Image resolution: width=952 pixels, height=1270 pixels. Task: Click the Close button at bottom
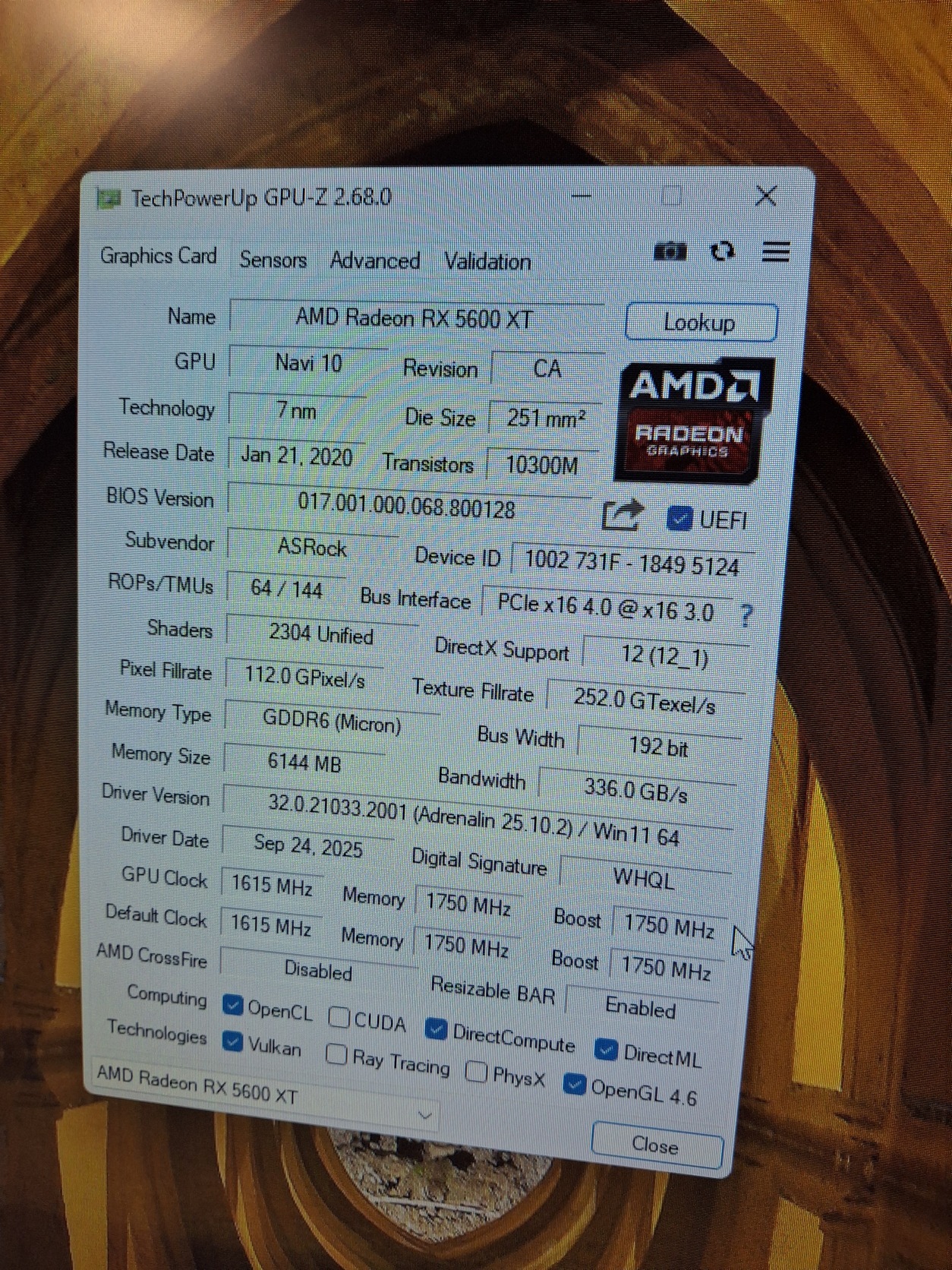tap(656, 1145)
